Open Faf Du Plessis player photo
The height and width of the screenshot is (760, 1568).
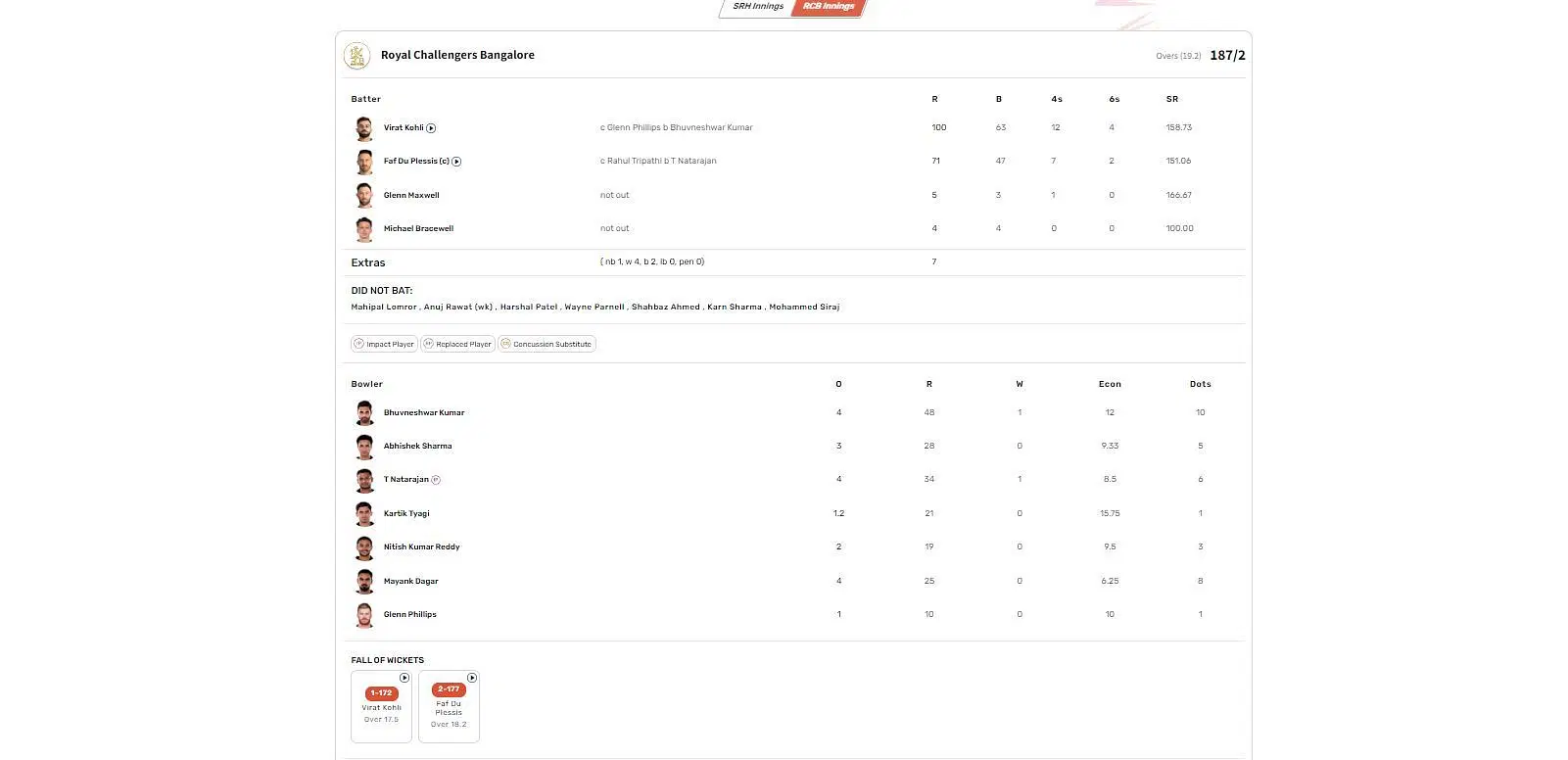tap(364, 162)
